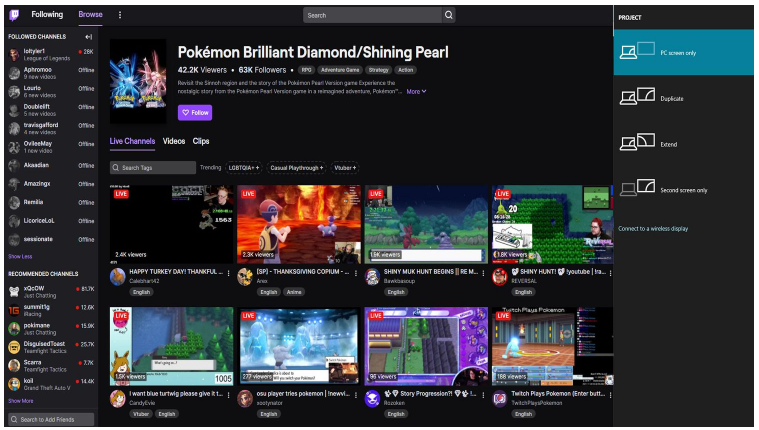Screen dimensions: 759x430
Task: Click the search magnifier button
Action: pos(449,15)
